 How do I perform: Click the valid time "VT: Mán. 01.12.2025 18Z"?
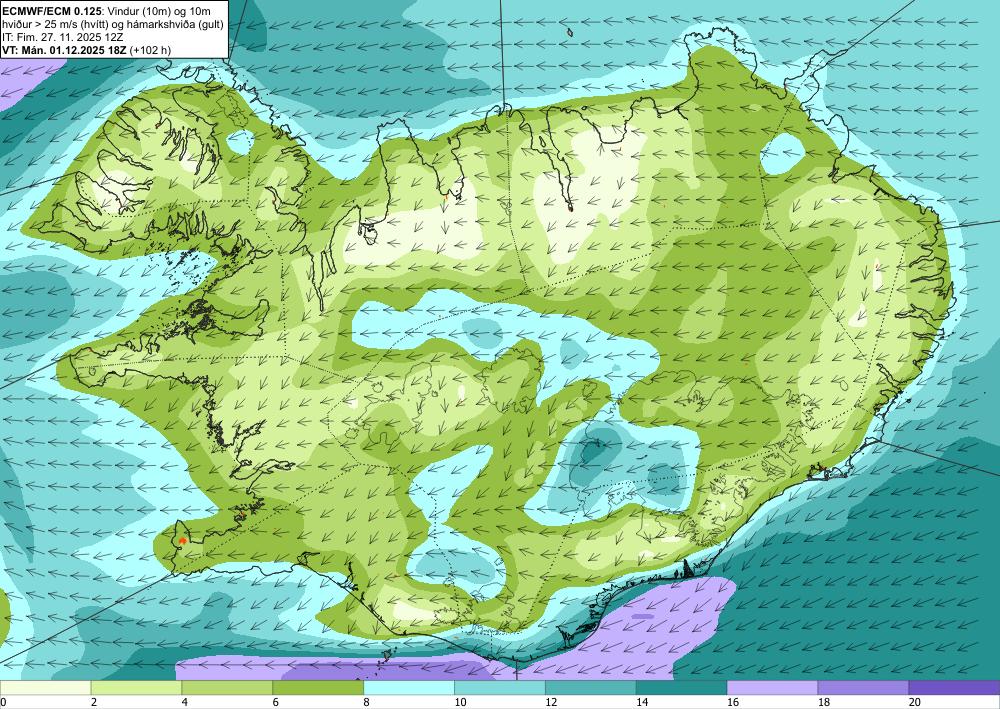tap(64, 50)
